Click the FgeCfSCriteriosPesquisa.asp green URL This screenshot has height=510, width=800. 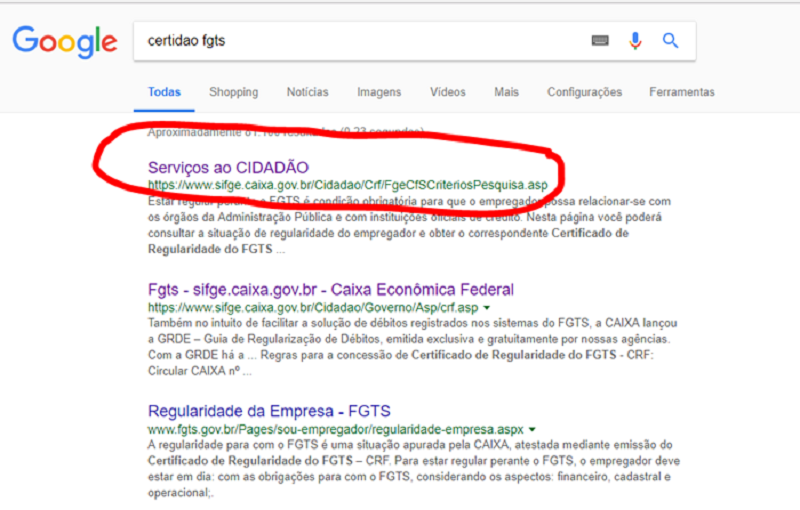(x=348, y=185)
